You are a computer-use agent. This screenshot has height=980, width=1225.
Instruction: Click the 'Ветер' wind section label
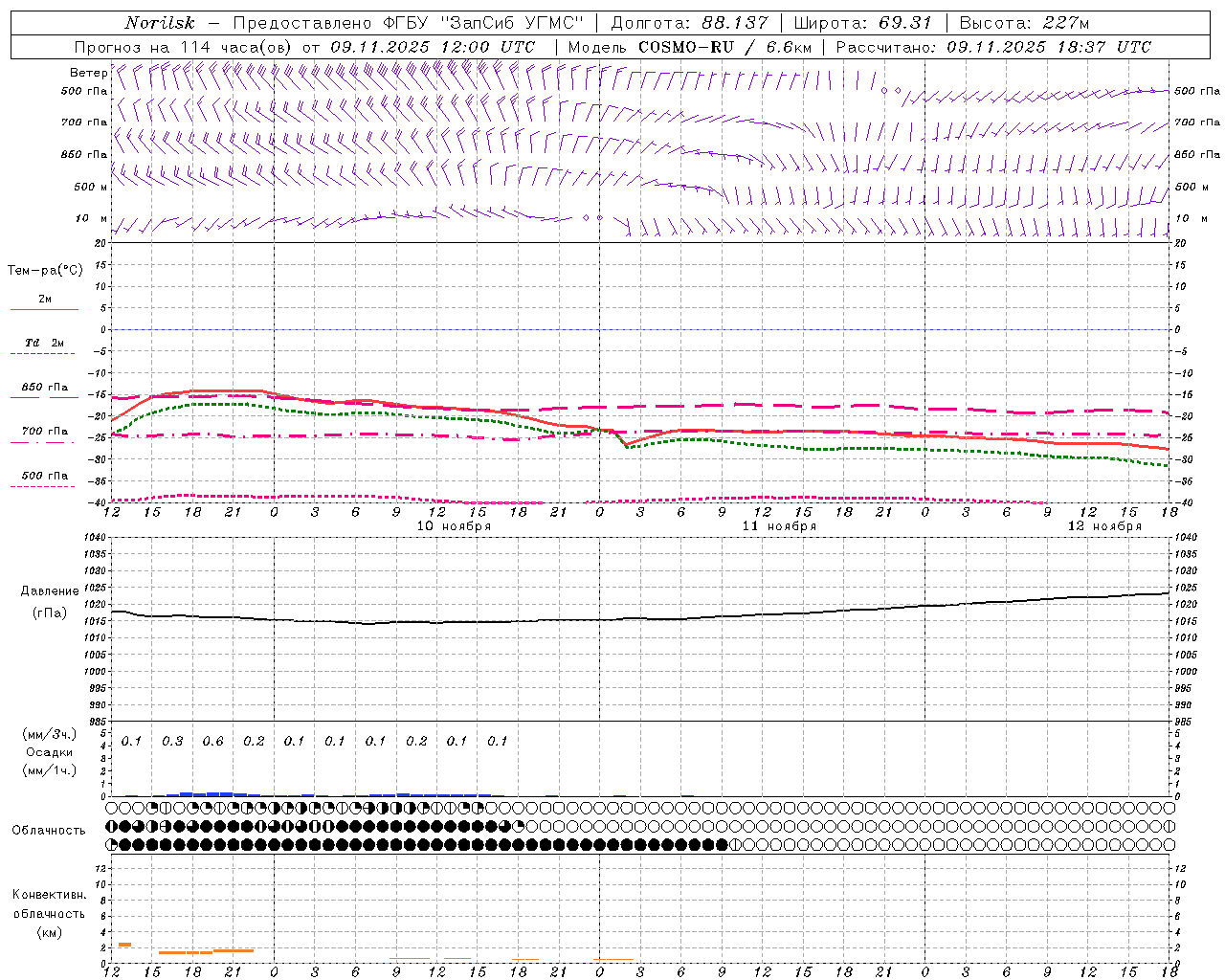[88, 73]
